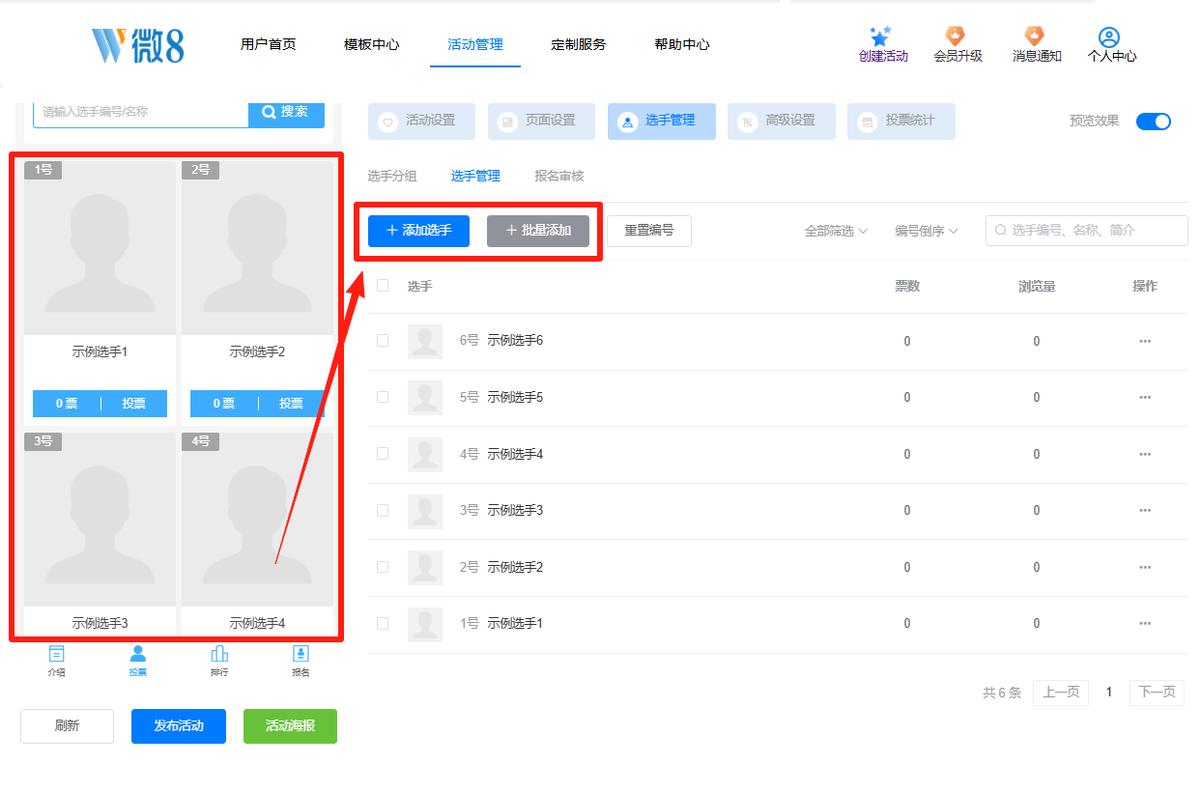Image resolution: width=1200 pixels, height=787 pixels.
Task: Click the 批量添加 button
Action: pos(538,231)
